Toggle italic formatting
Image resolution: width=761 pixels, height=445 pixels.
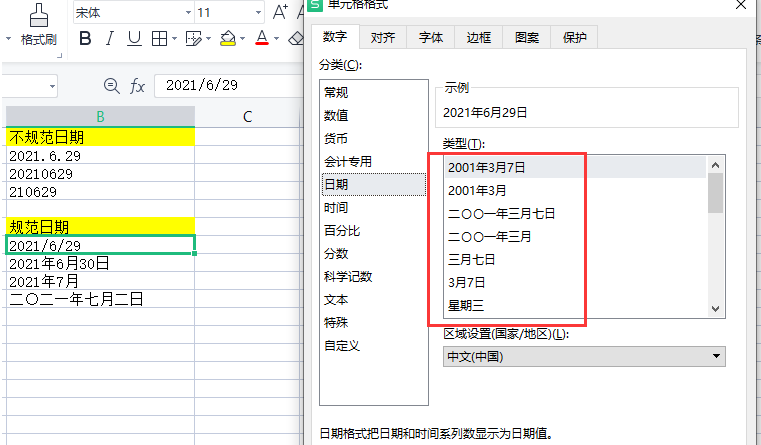click(110, 38)
